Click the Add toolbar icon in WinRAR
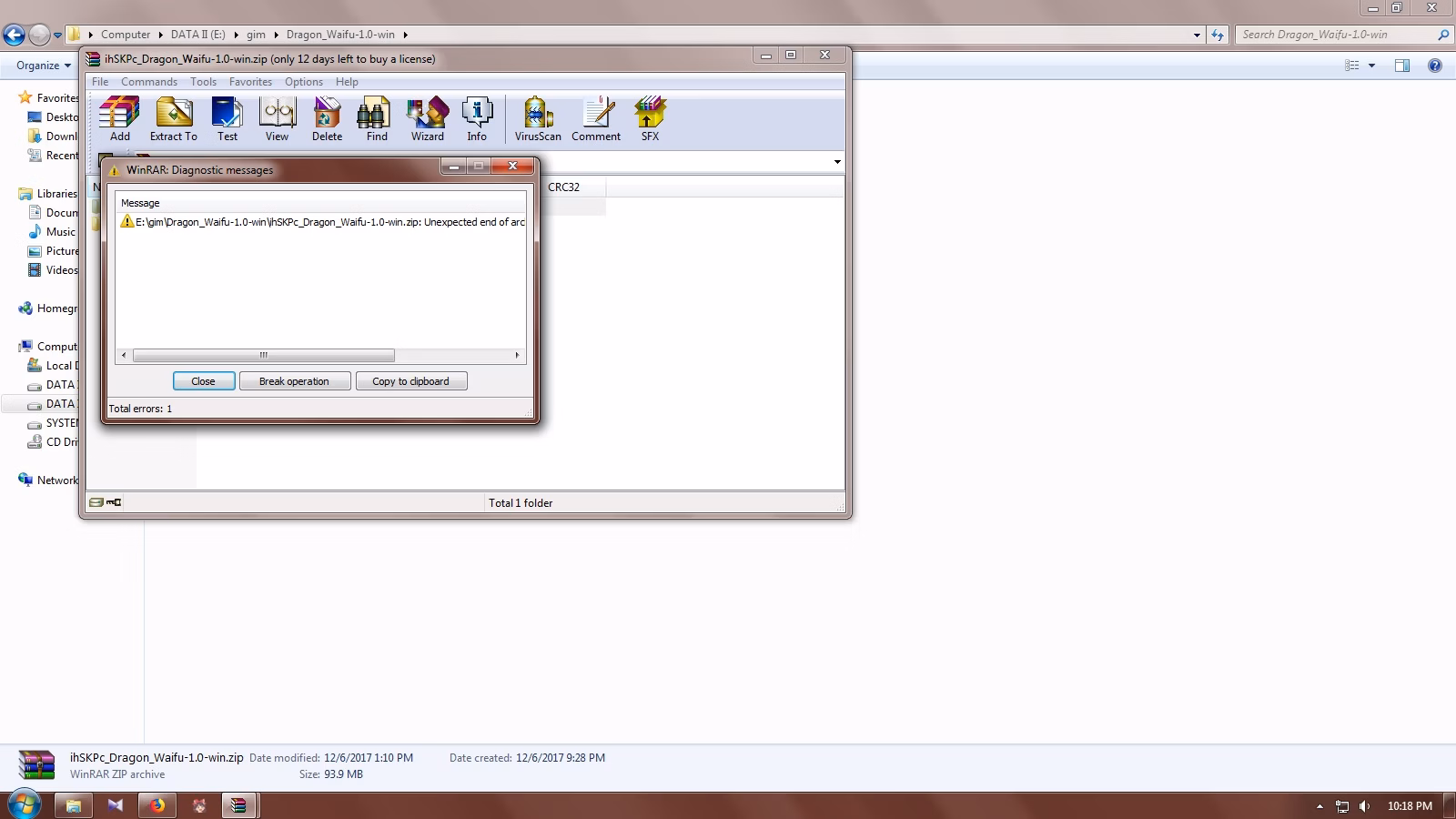The height and width of the screenshot is (819, 1456). tap(120, 119)
